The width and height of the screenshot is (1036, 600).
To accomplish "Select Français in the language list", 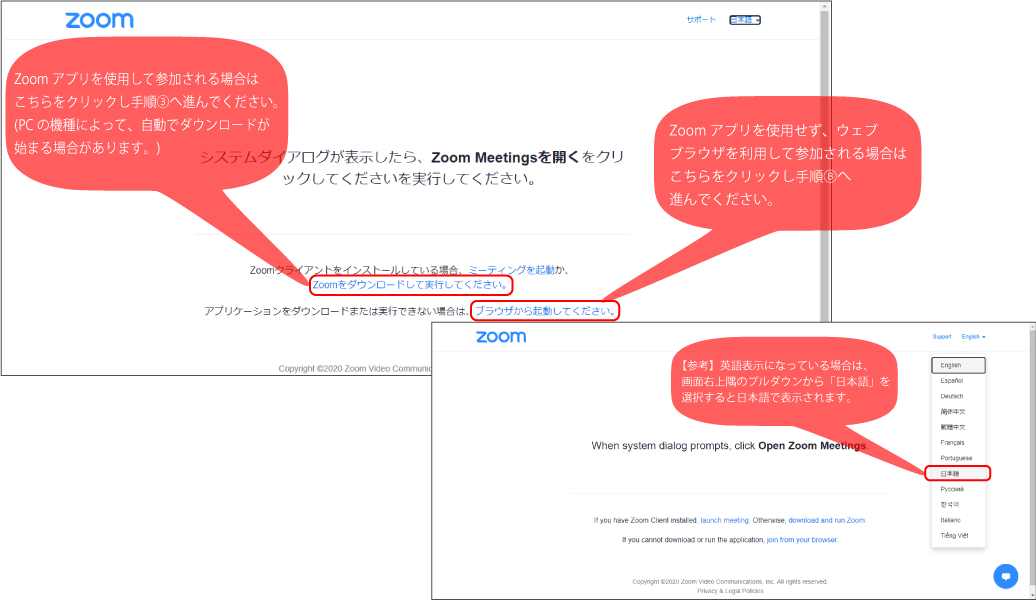I will (x=958, y=443).
